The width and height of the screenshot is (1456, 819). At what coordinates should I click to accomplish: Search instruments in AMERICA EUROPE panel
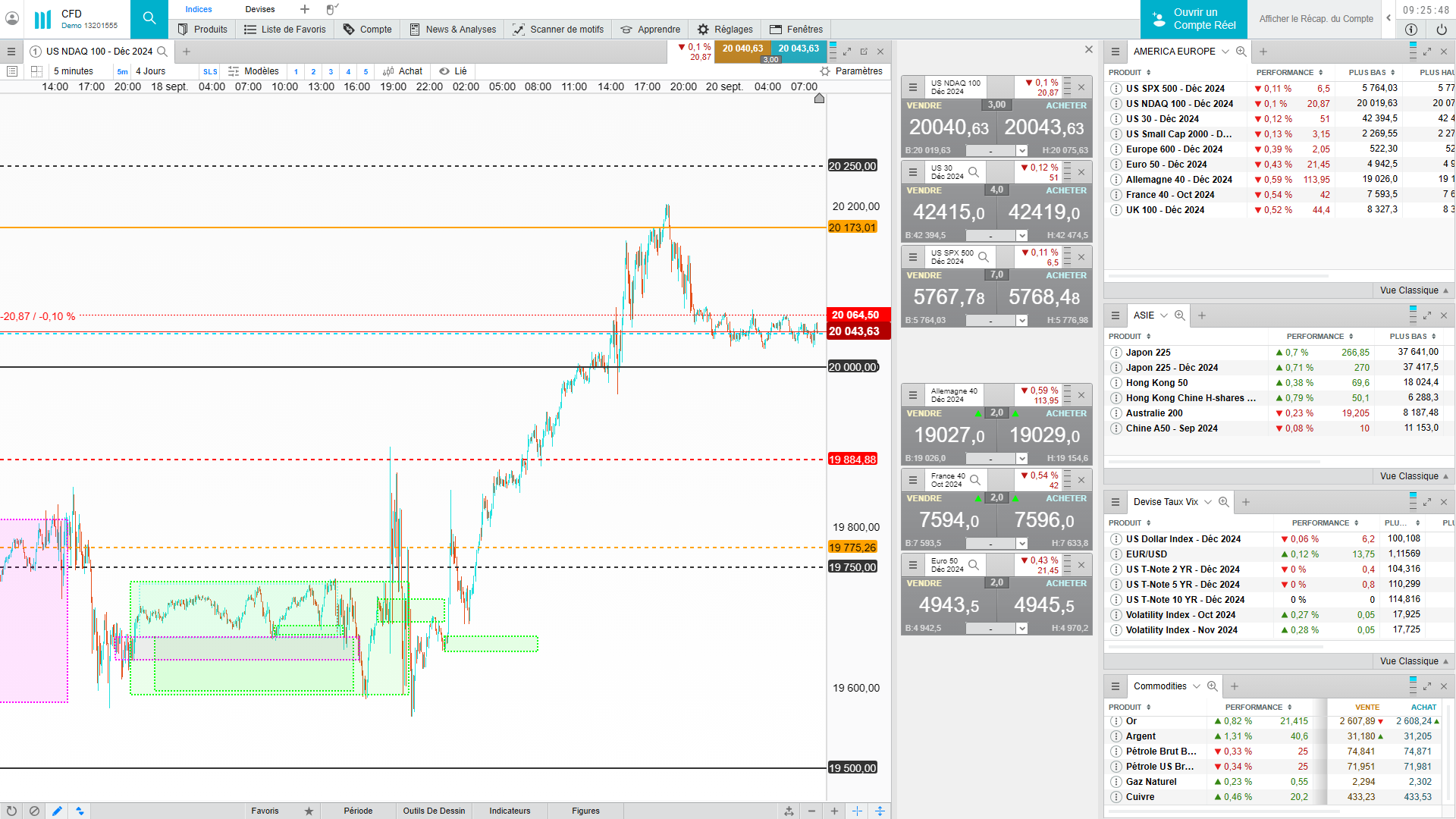point(1241,52)
